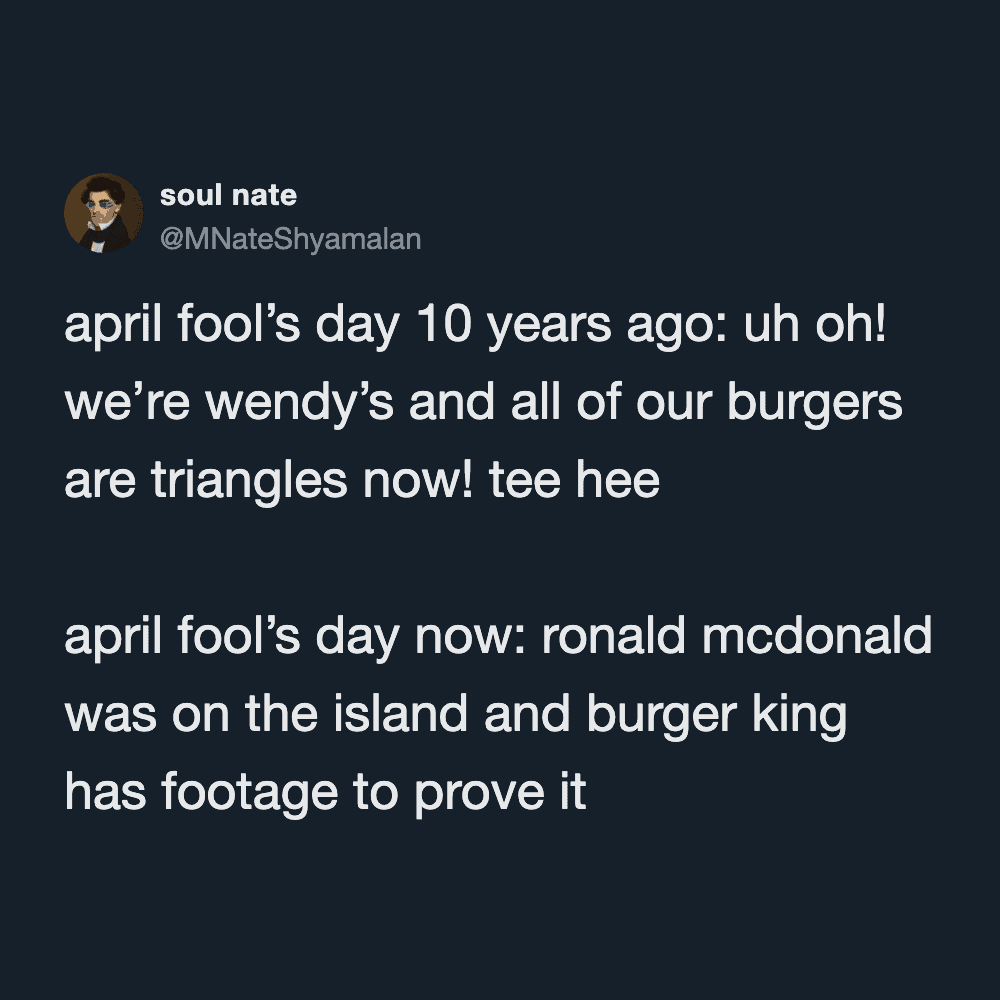Click the word "burgers" in the tweet
Viewport: 1000px width, 1000px height.
[x=814, y=403]
